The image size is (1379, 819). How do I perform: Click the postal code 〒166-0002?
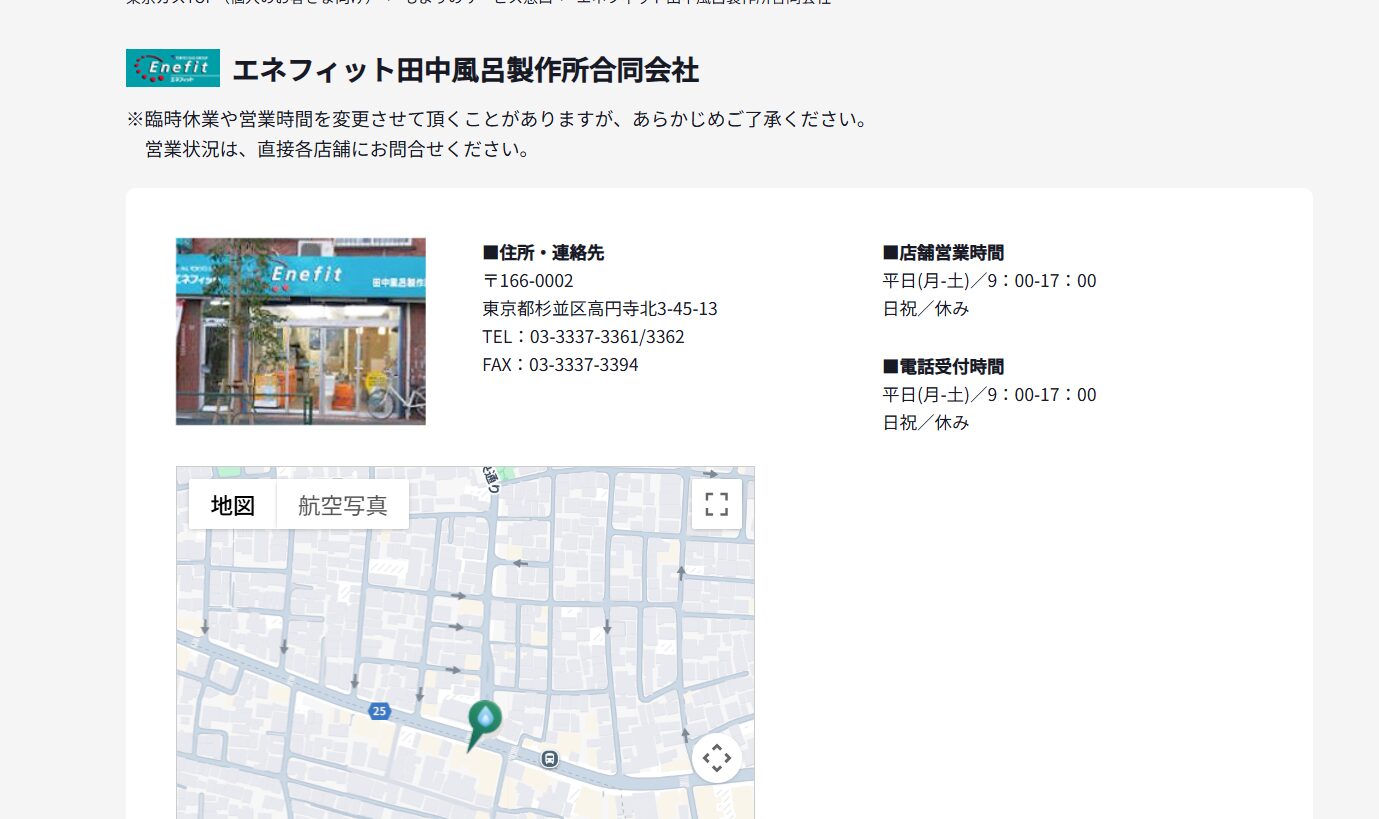tap(528, 281)
